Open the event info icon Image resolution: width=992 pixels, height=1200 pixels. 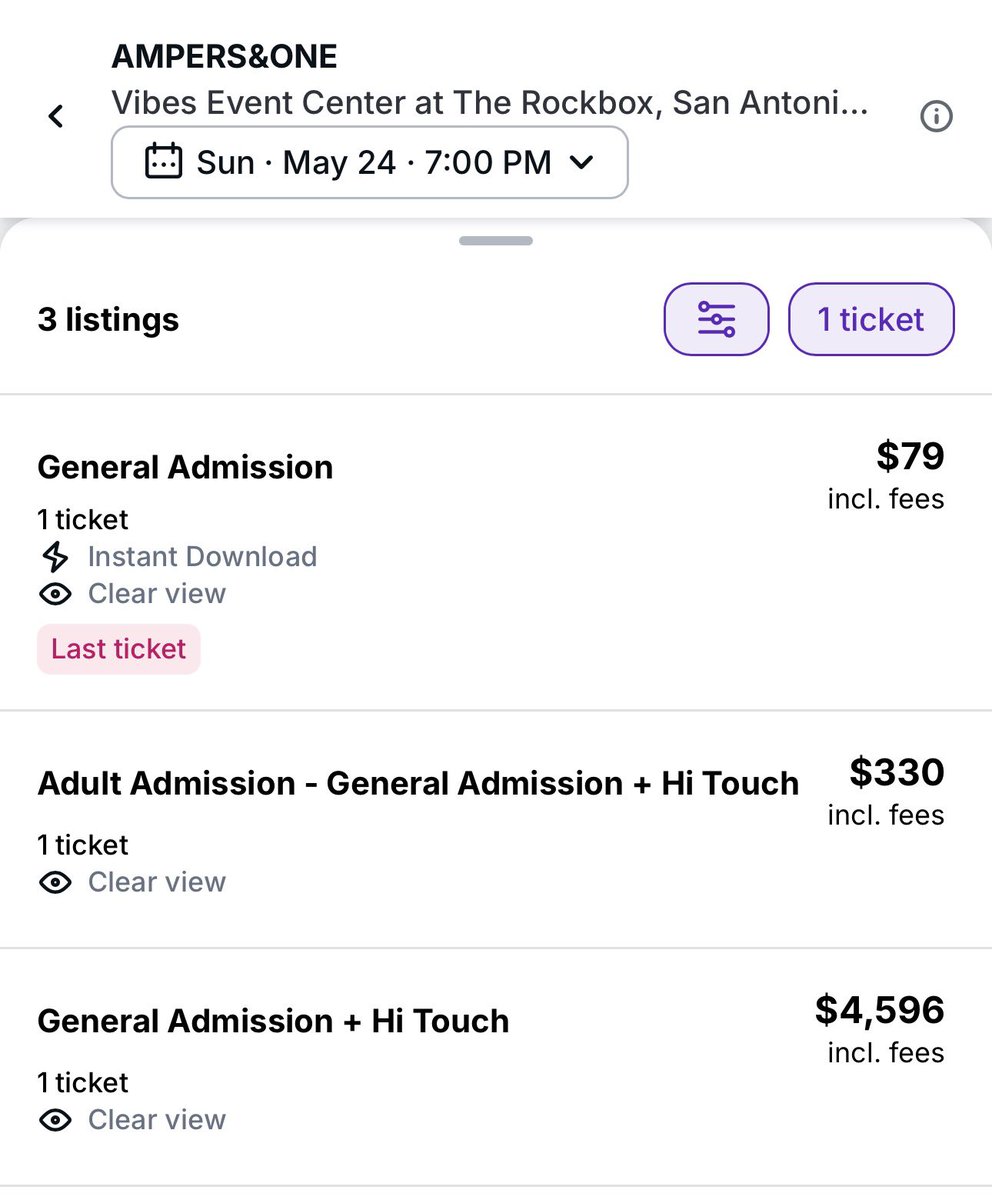(x=935, y=117)
